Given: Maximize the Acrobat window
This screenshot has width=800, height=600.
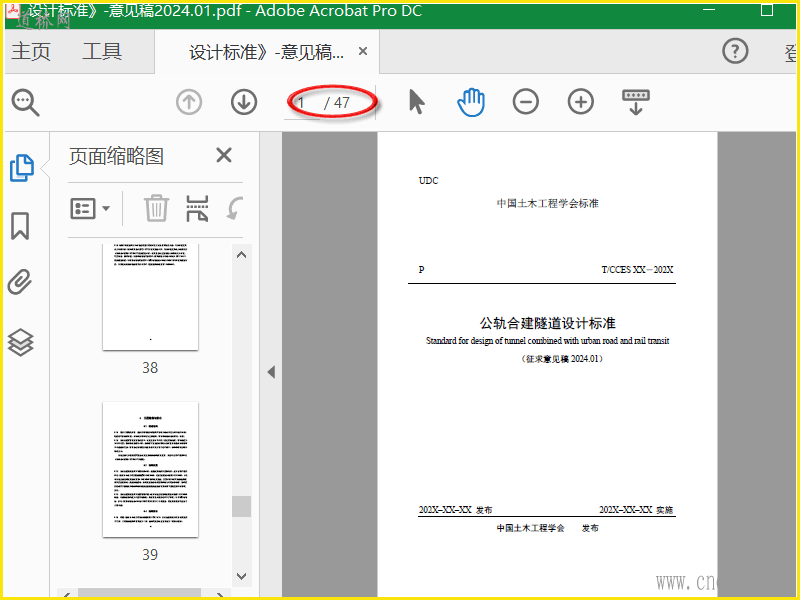Looking at the screenshot, I should (767, 10).
